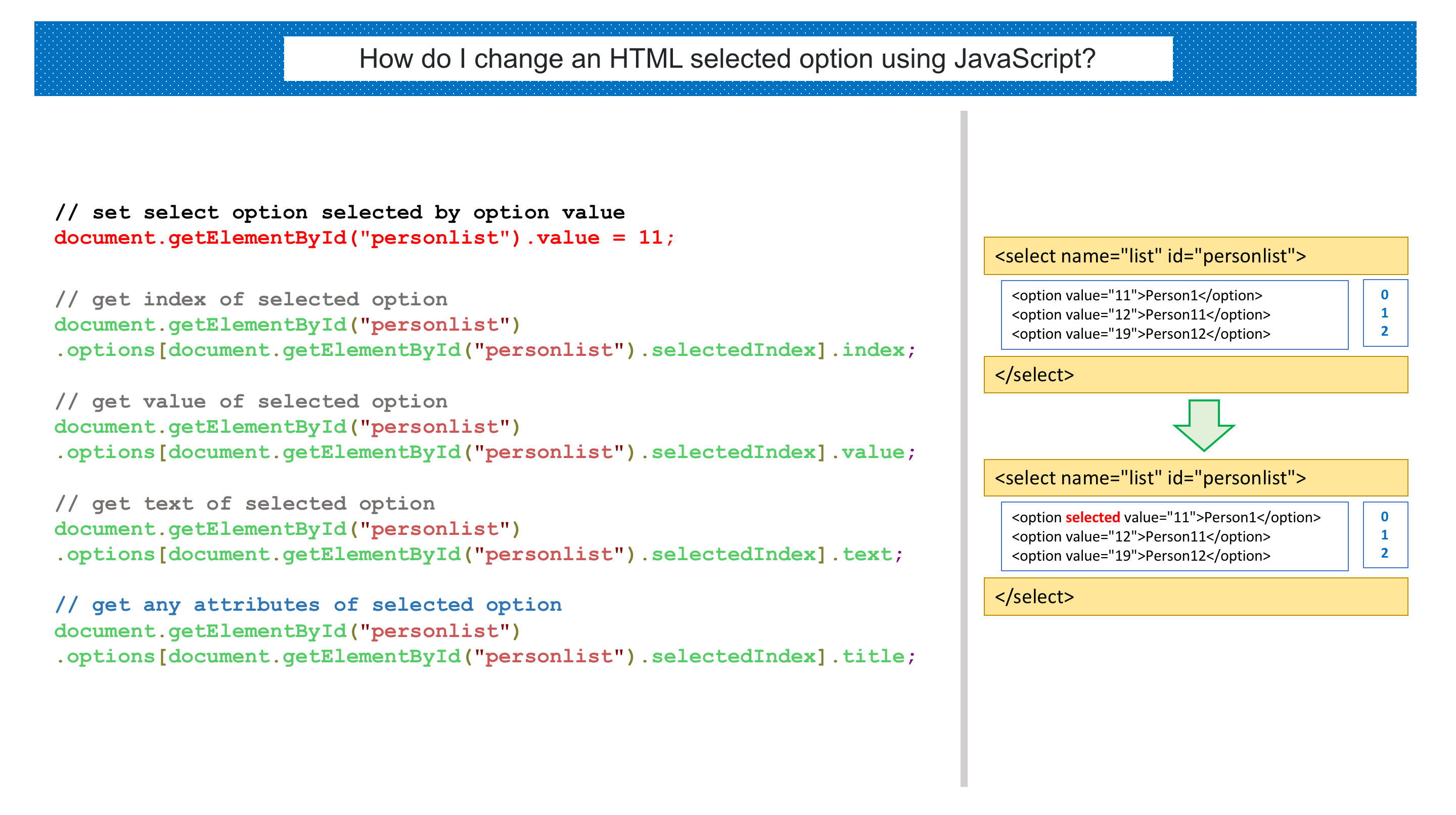Screen dimensions: 1456x815
Task: Click the blue 'get any attributes' comment
Action: (x=308, y=605)
